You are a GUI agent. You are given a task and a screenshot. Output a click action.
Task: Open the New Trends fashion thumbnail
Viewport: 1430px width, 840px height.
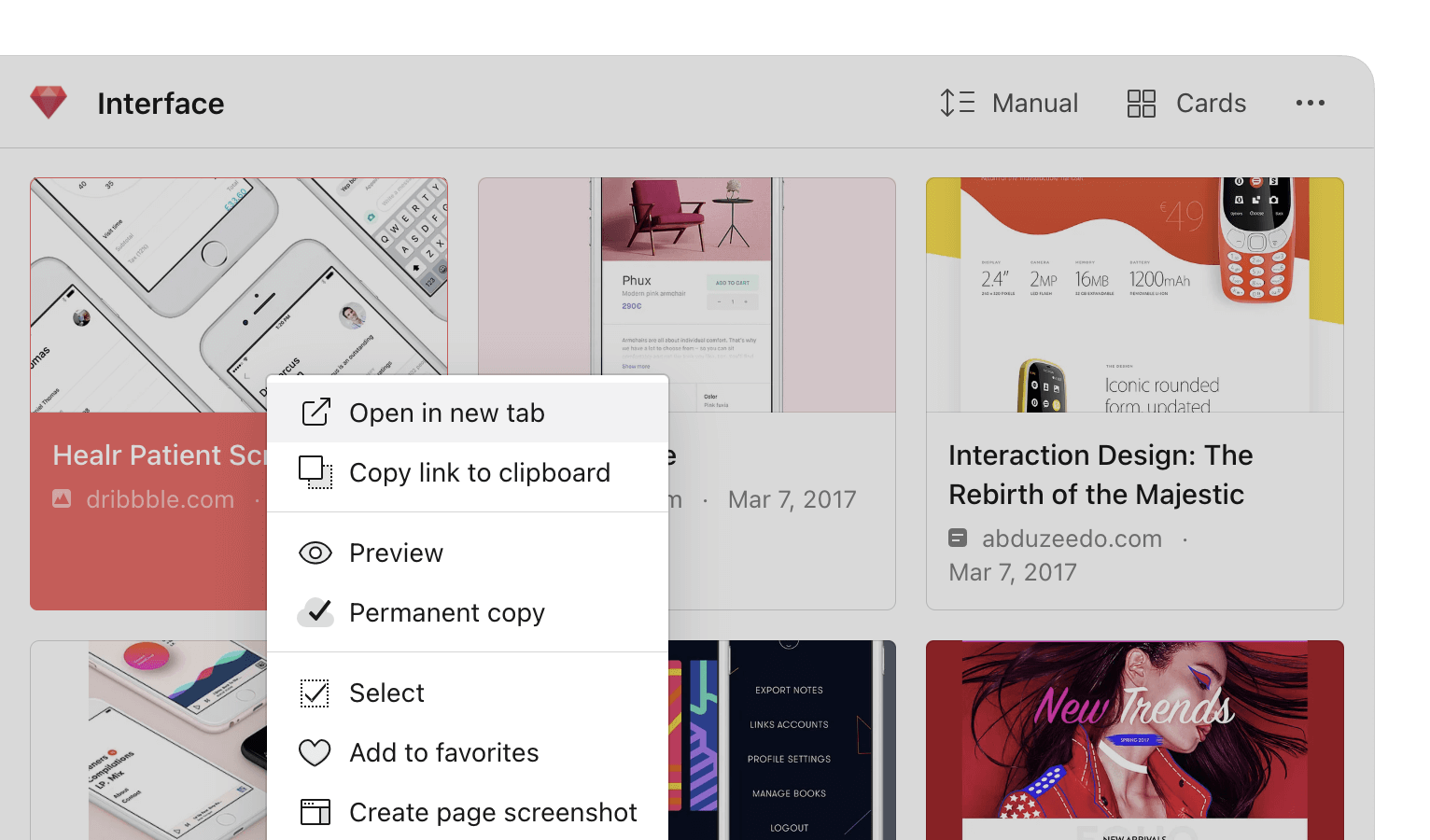point(1135,740)
